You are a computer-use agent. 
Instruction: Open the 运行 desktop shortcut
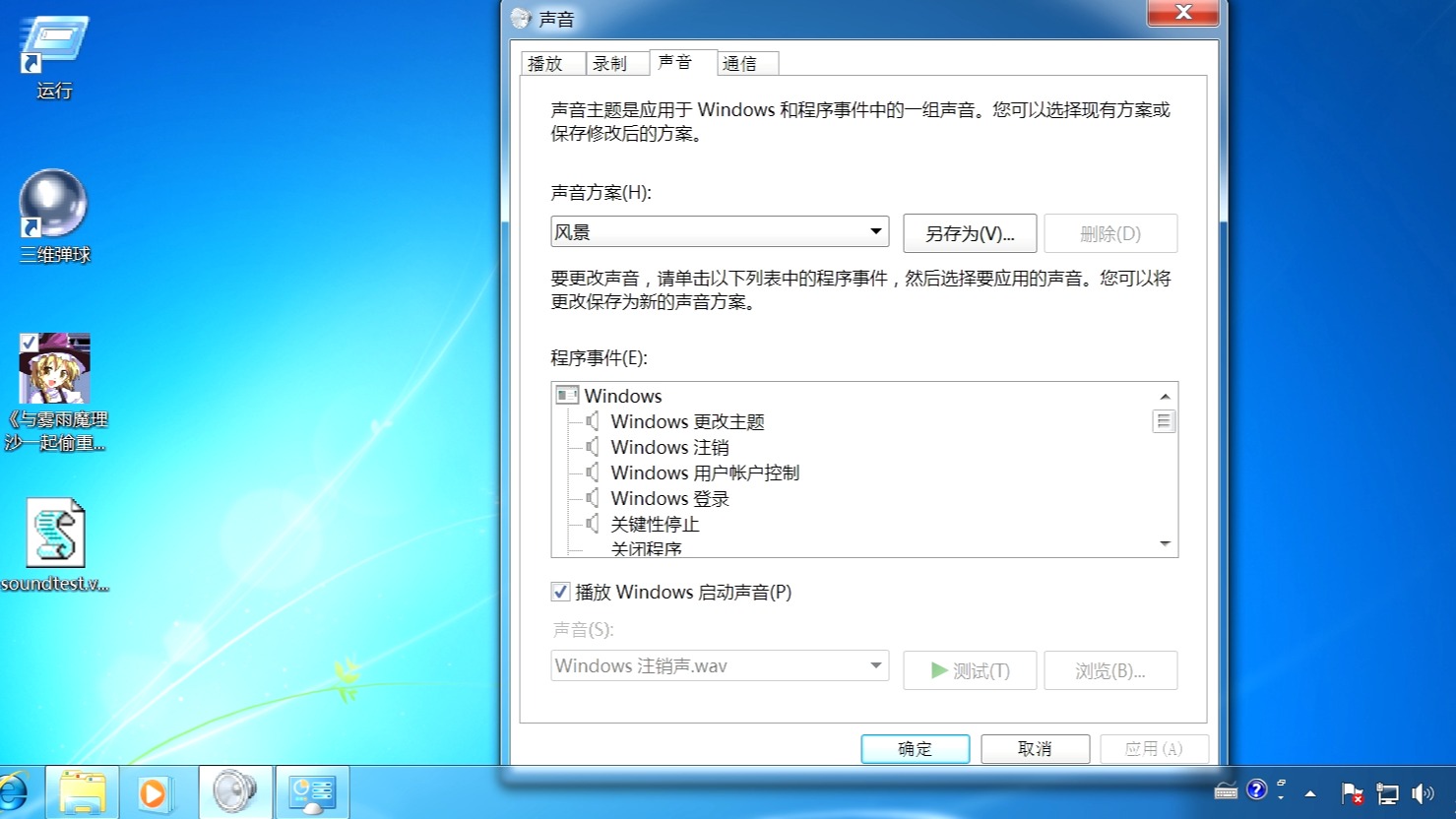[54, 57]
